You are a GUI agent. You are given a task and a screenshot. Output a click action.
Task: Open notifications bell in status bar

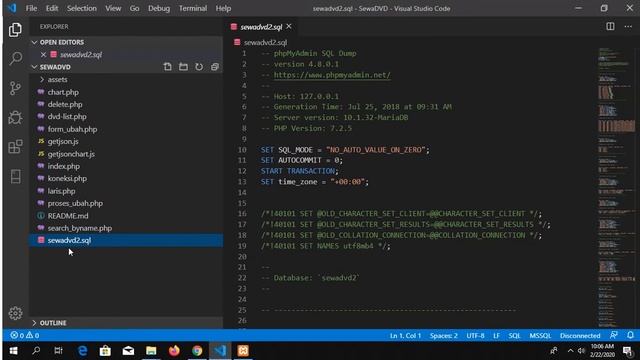[x=630, y=335]
